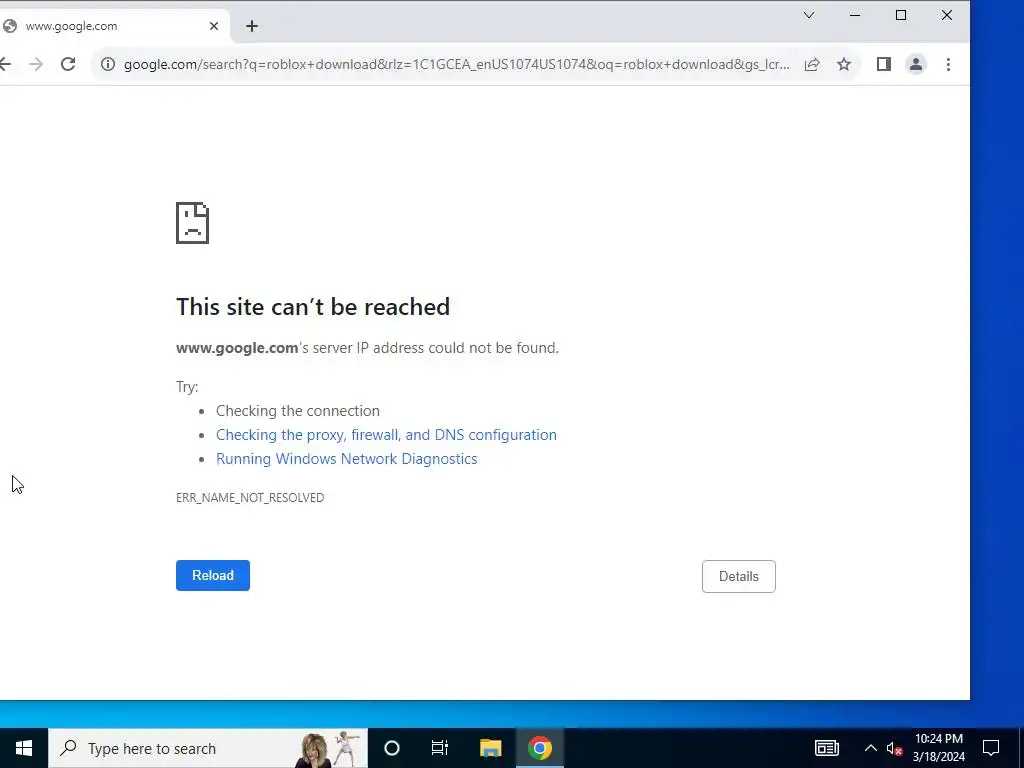Close the www.google.com tab
The image size is (1024, 768).
214,26
